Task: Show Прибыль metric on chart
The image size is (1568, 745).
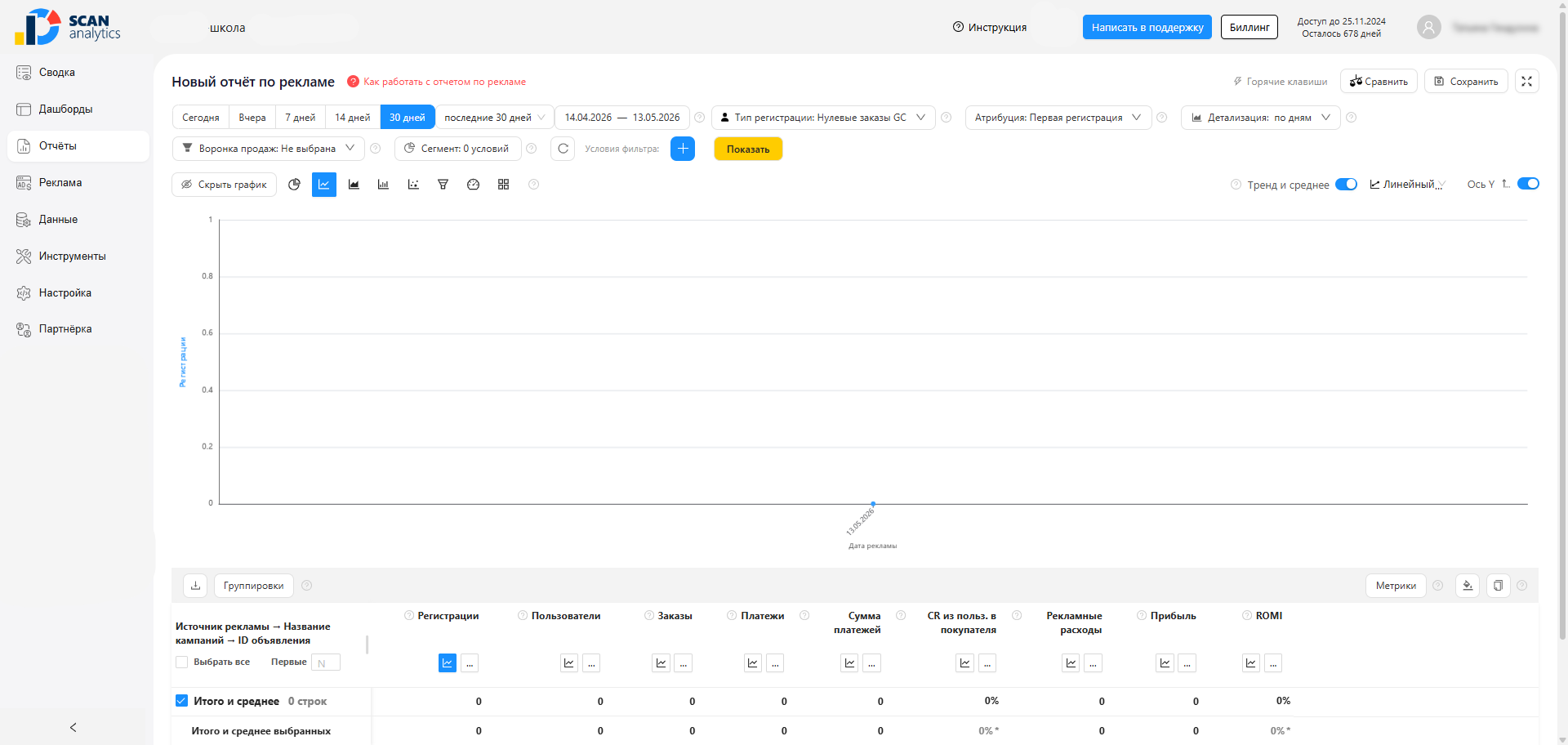Action: tap(1165, 663)
